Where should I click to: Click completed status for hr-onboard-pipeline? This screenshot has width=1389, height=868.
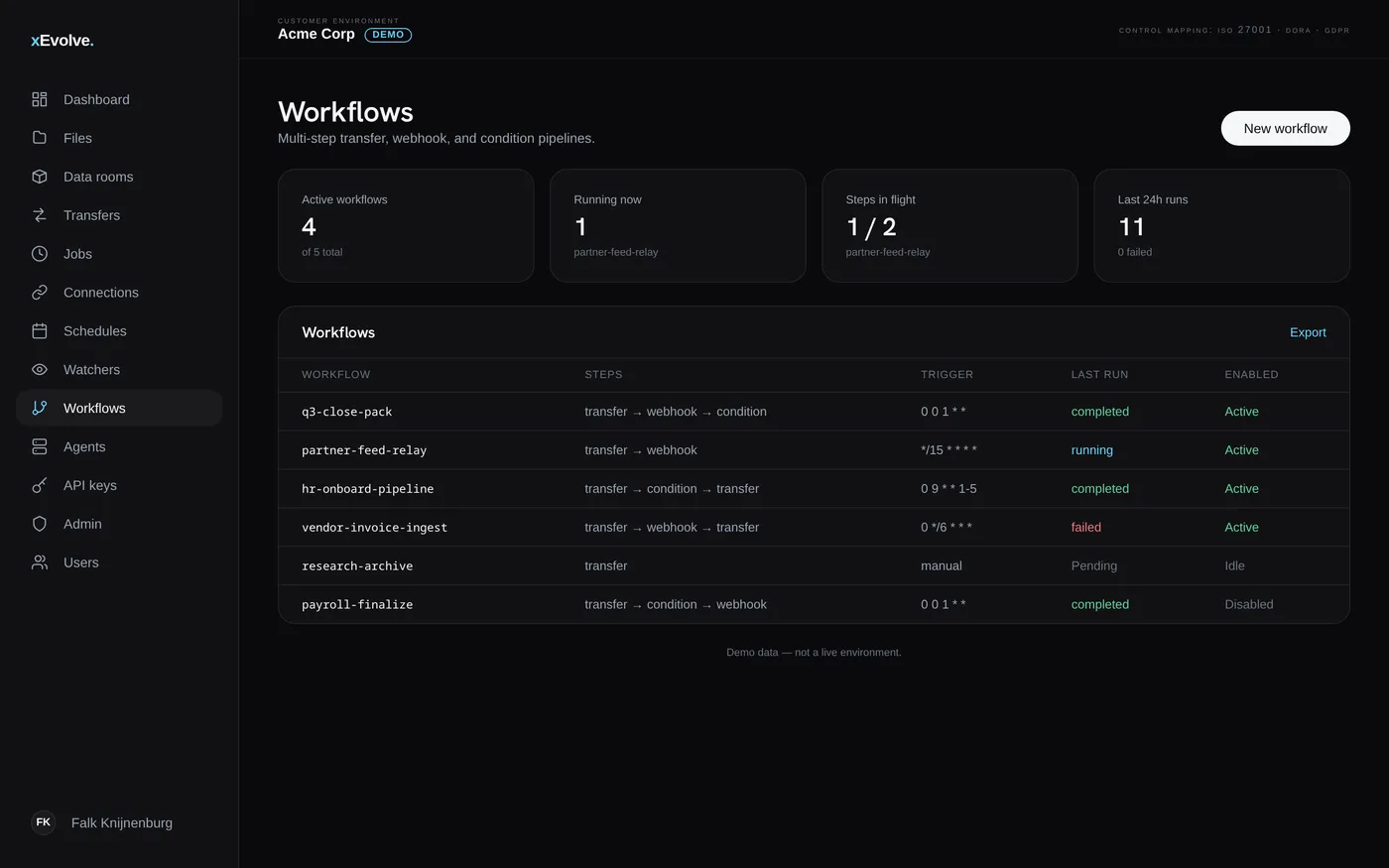(1099, 489)
